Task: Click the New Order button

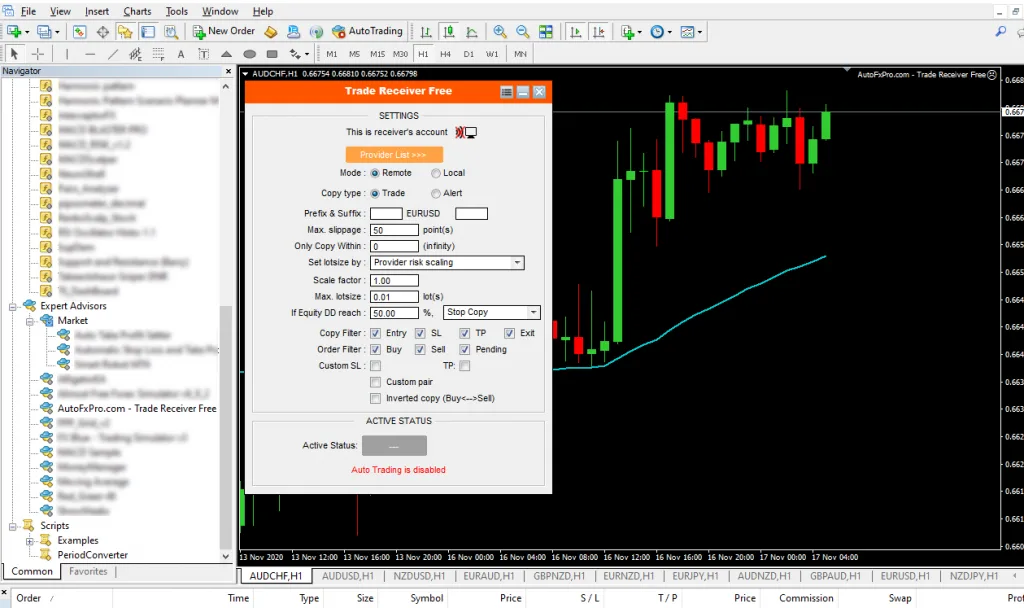Action: (x=223, y=31)
